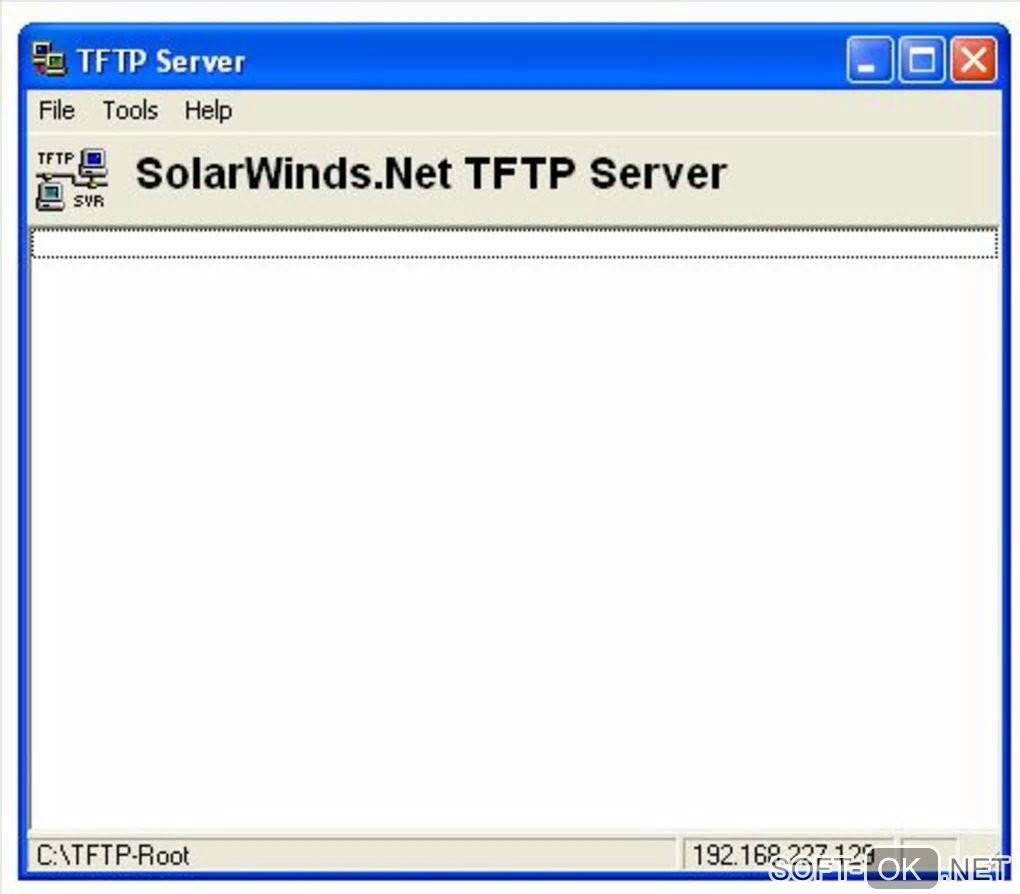Close the TFTP Server window
The width and height of the screenshot is (1020, 894).
click(973, 60)
